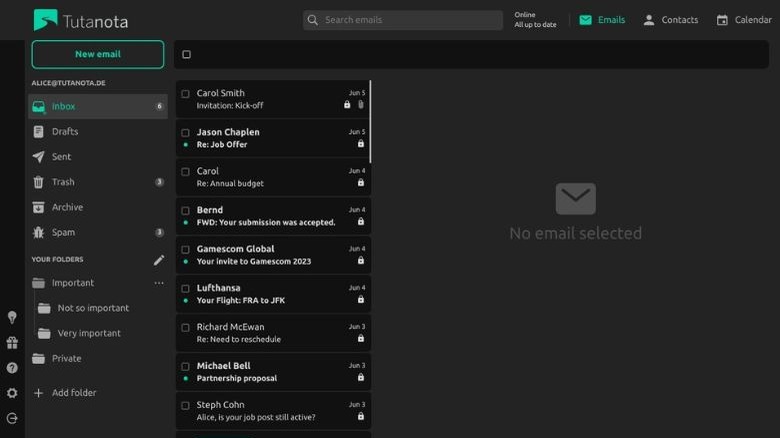Click the attachment paperclip on Carol Smith email

(360, 105)
